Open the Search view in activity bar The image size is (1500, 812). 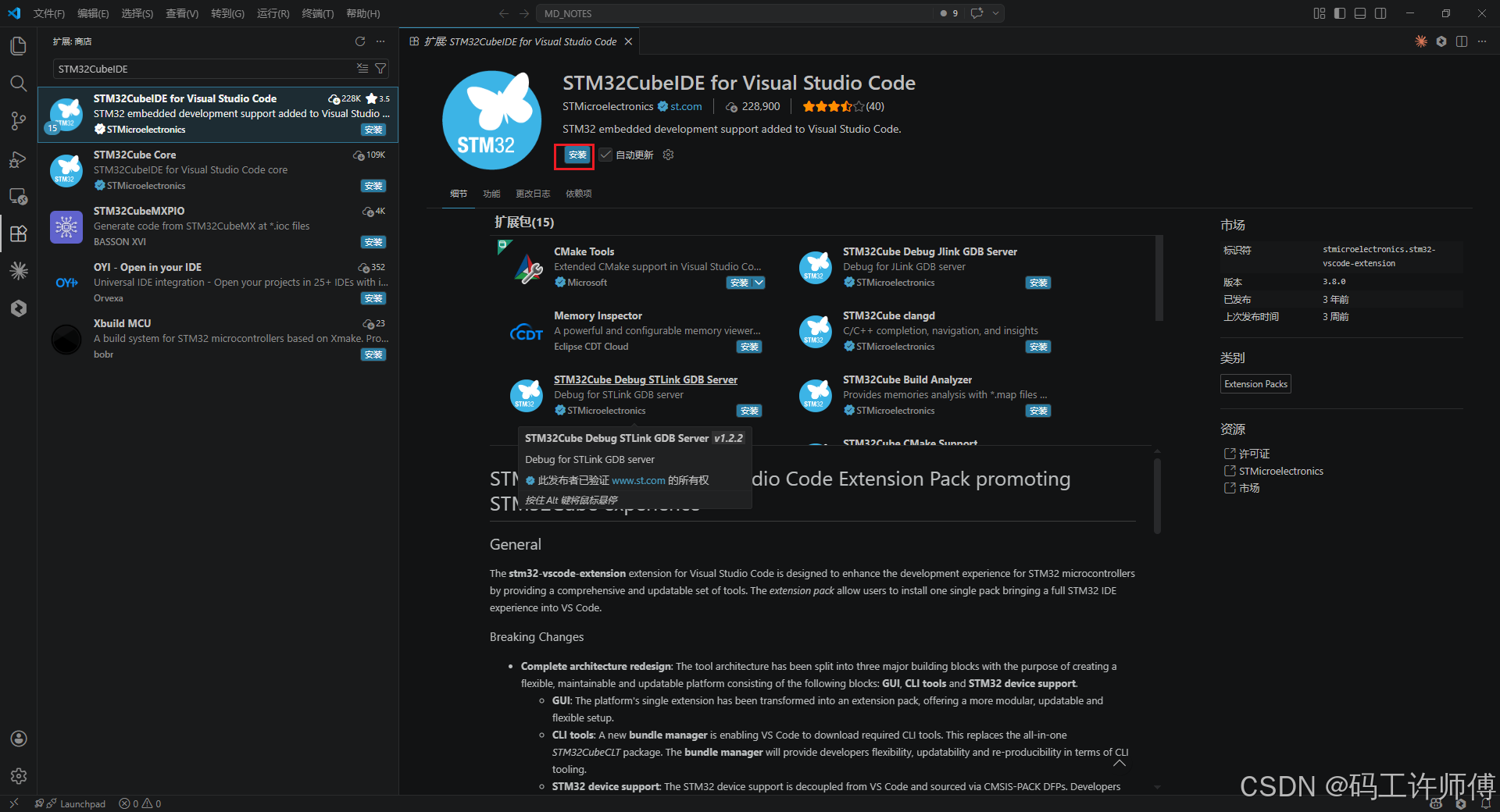[19, 84]
